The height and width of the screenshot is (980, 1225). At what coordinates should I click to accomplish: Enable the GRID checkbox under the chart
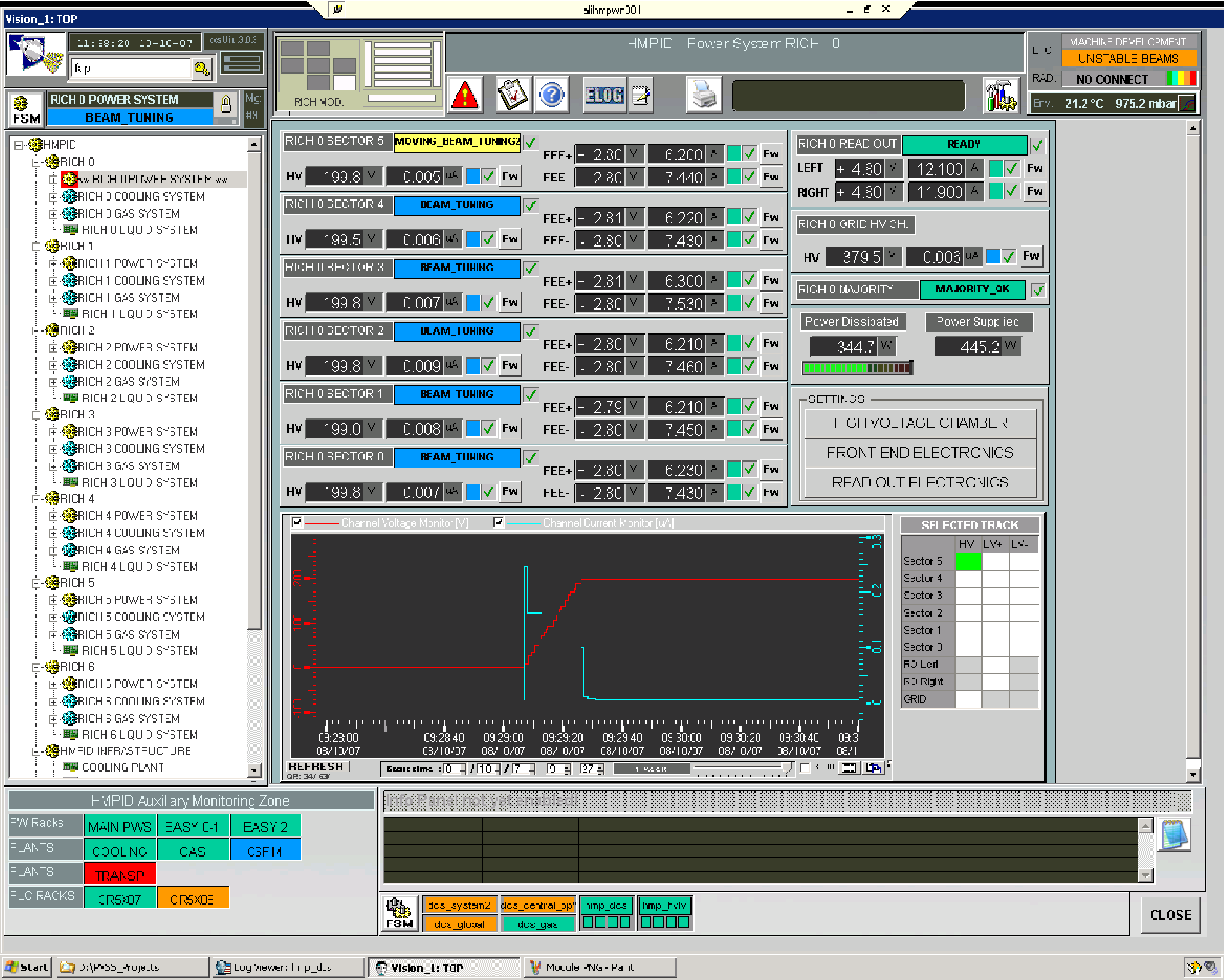pos(805,768)
